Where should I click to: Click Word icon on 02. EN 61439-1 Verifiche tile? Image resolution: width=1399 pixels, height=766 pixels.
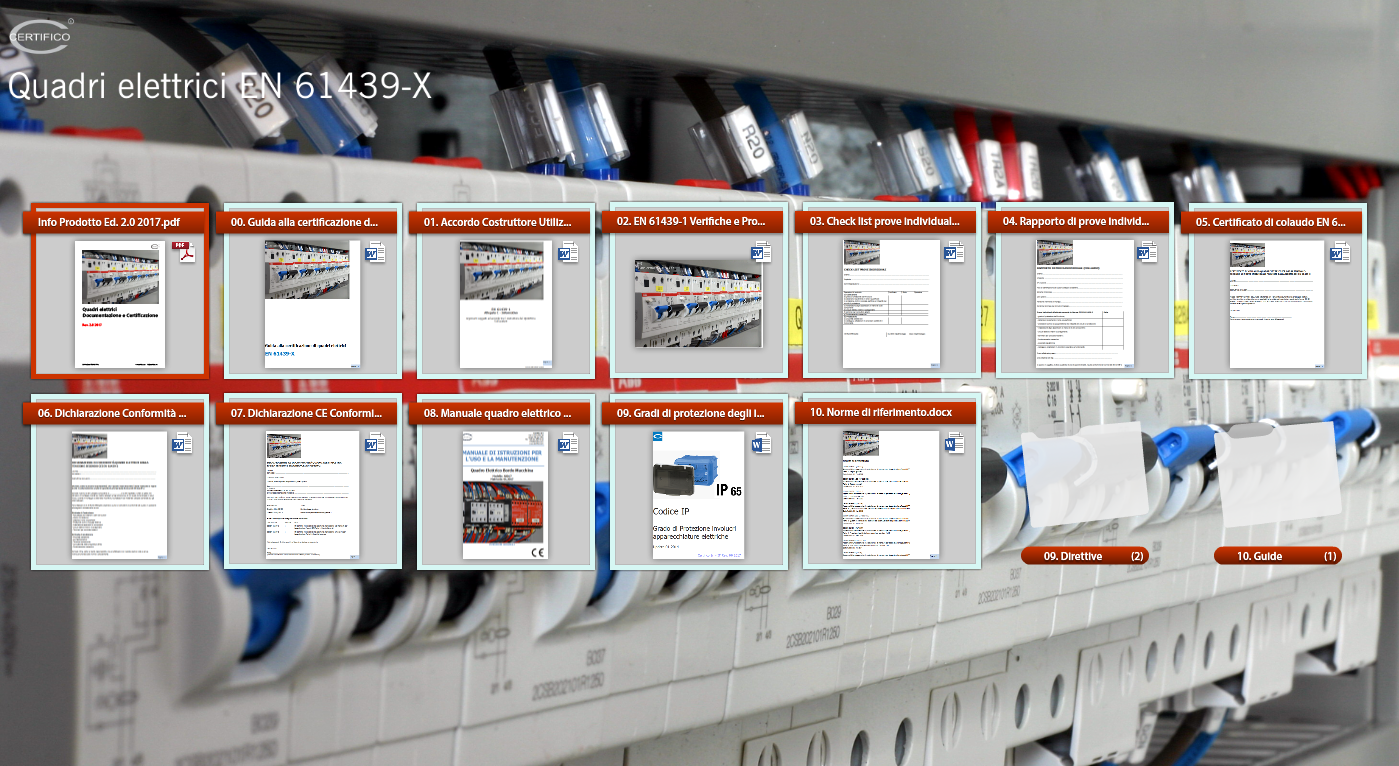point(761,253)
